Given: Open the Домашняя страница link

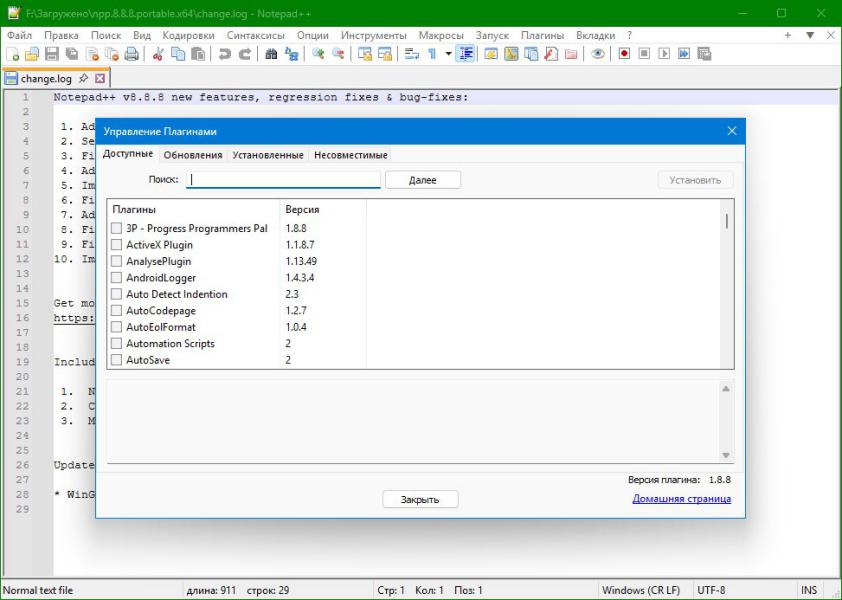Looking at the screenshot, I should pos(681,499).
